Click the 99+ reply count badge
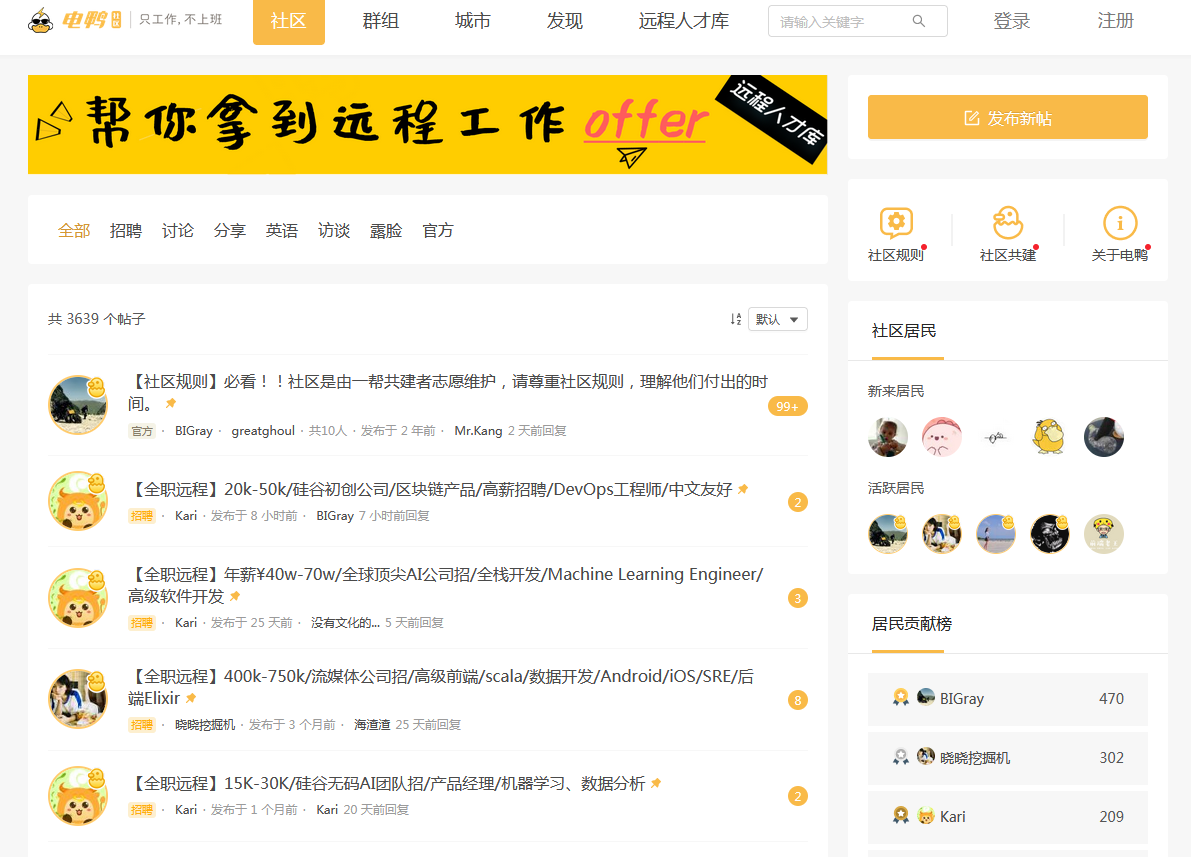The image size is (1191, 857). [788, 406]
